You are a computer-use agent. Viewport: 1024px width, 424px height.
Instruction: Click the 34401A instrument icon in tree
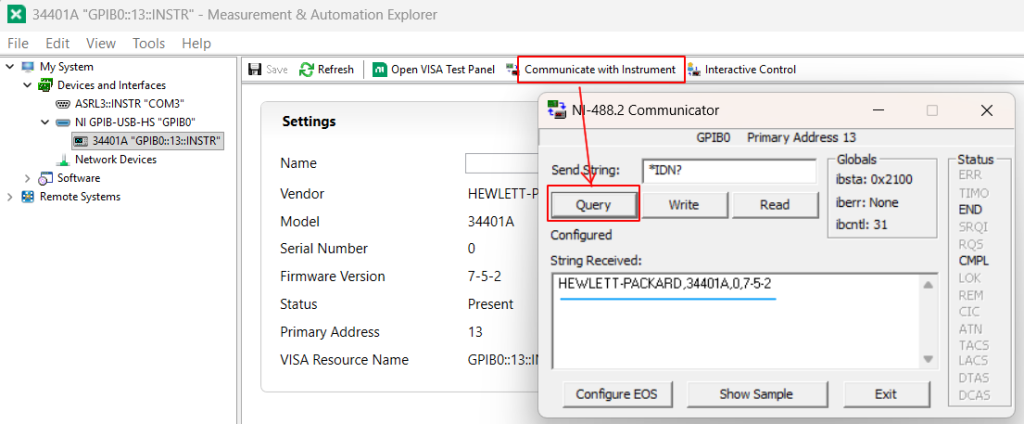[x=81, y=140]
